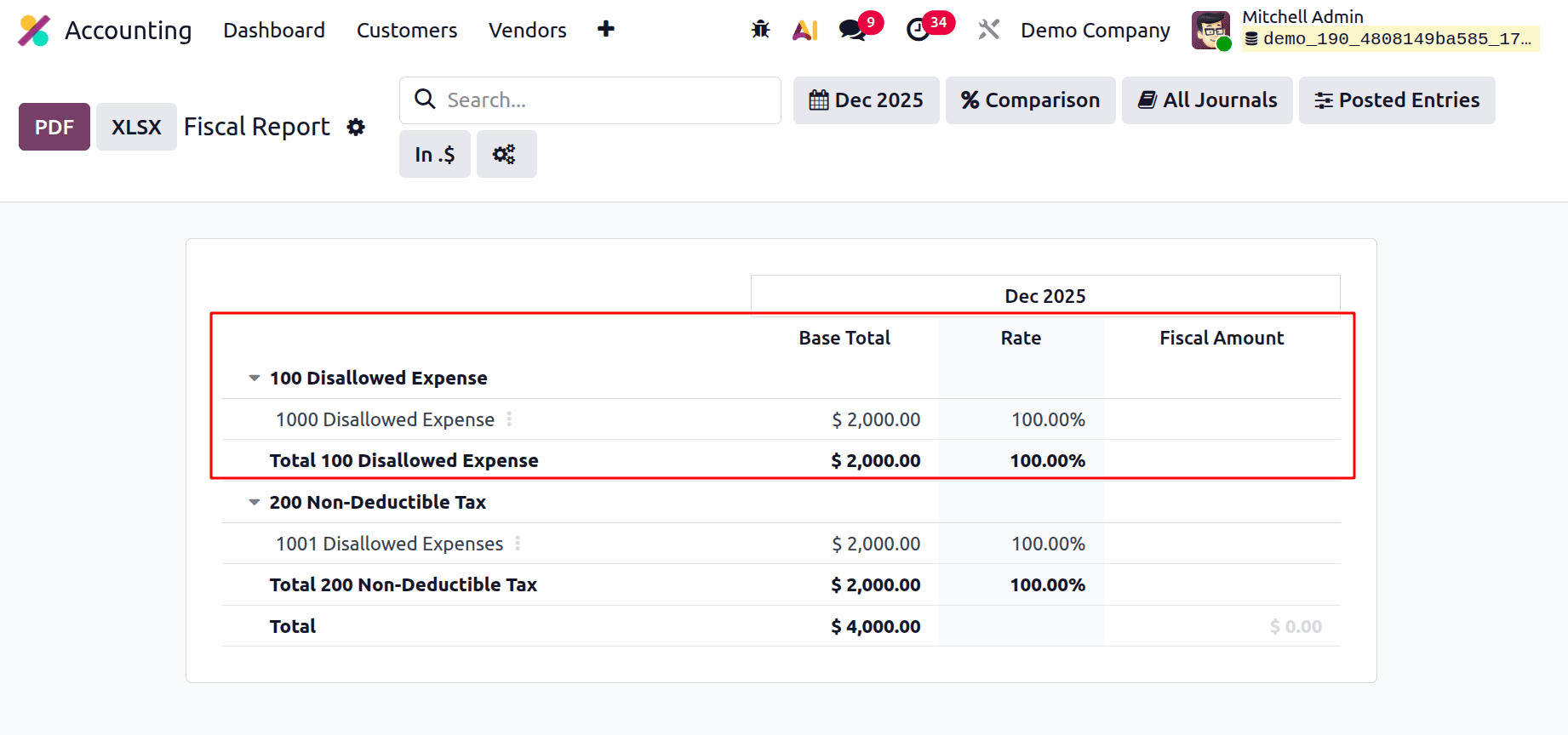Image resolution: width=1568 pixels, height=735 pixels.
Task: Click the magnifier search icon
Action: pyautogui.click(x=425, y=100)
